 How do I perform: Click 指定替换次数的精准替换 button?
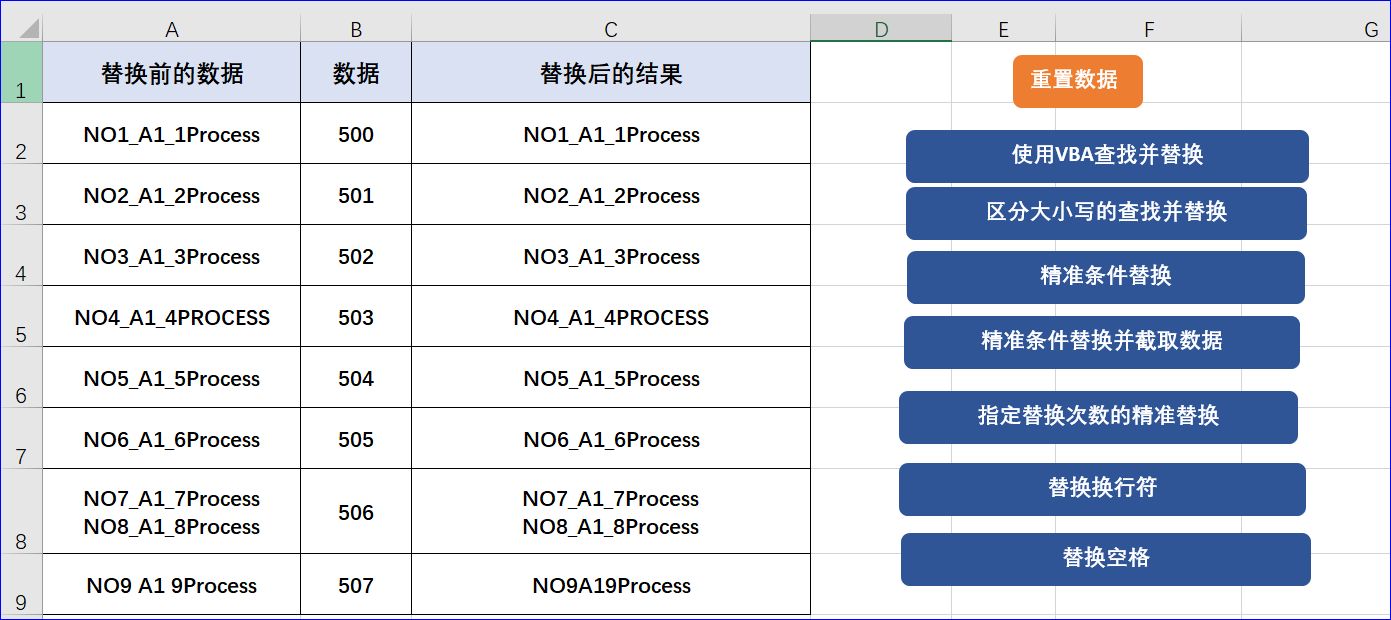pyautogui.click(x=1098, y=417)
